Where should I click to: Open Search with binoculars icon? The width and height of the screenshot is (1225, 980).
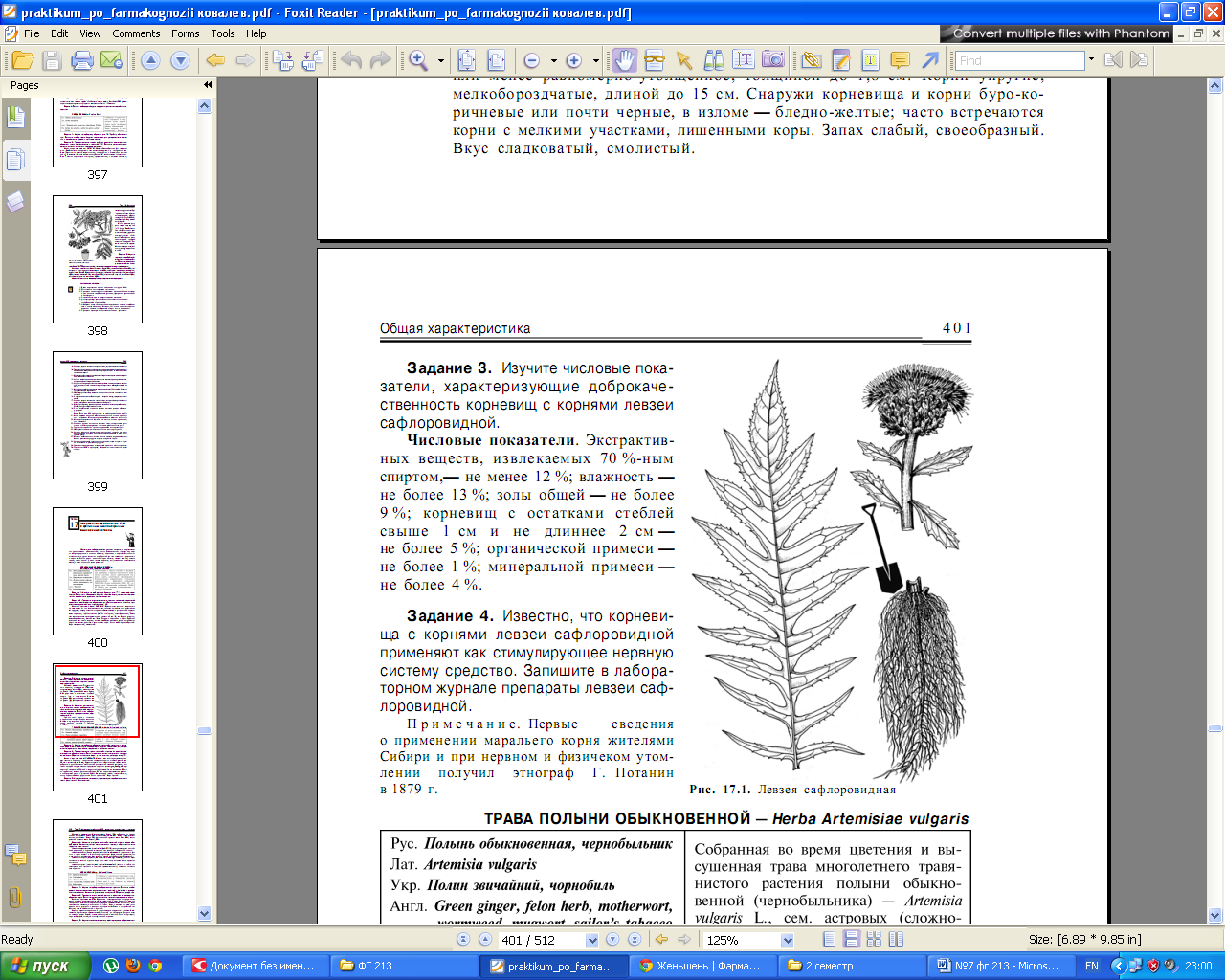click(x=714, y=60)
